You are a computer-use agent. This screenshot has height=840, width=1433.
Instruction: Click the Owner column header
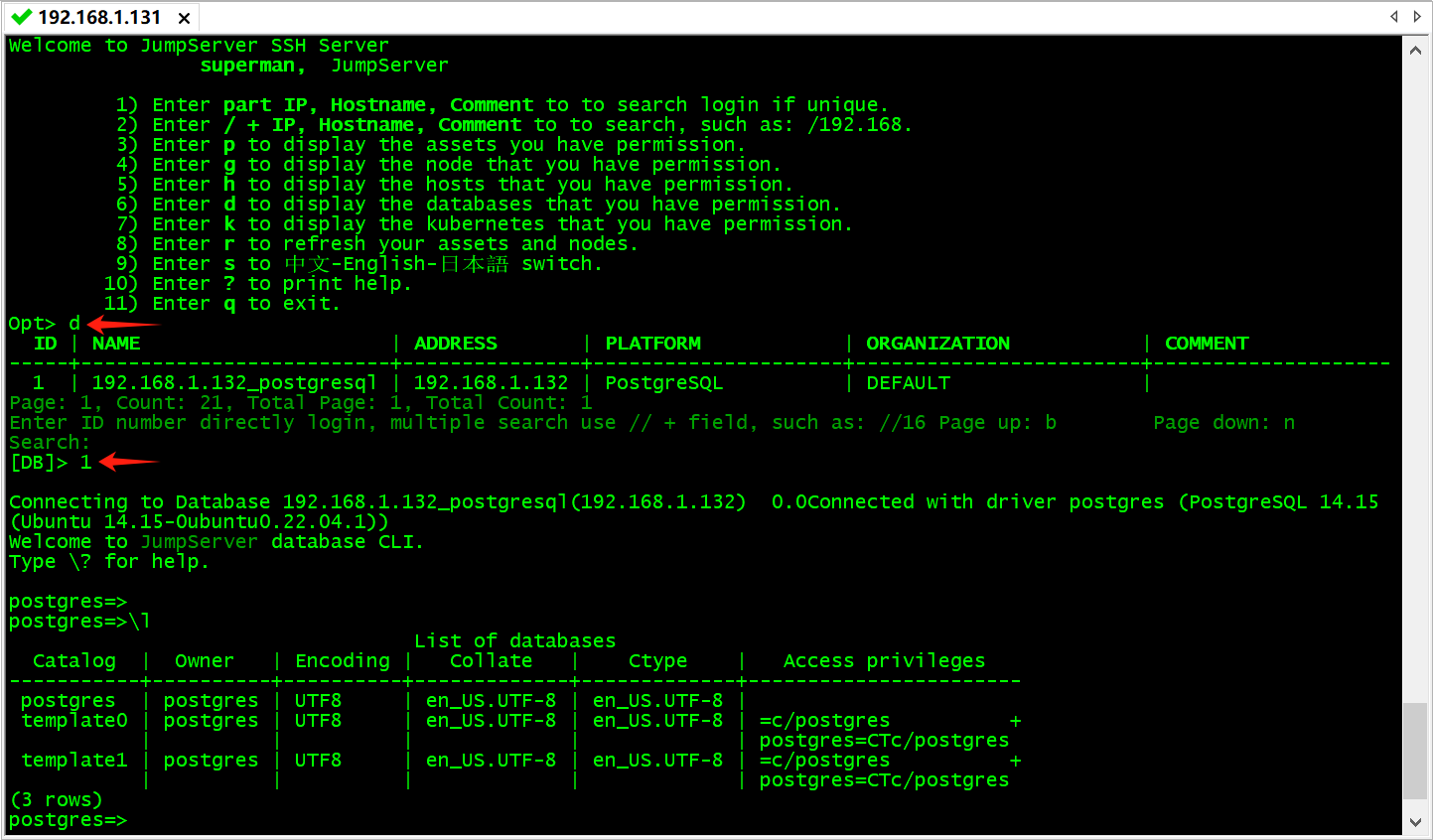point(205,661)
